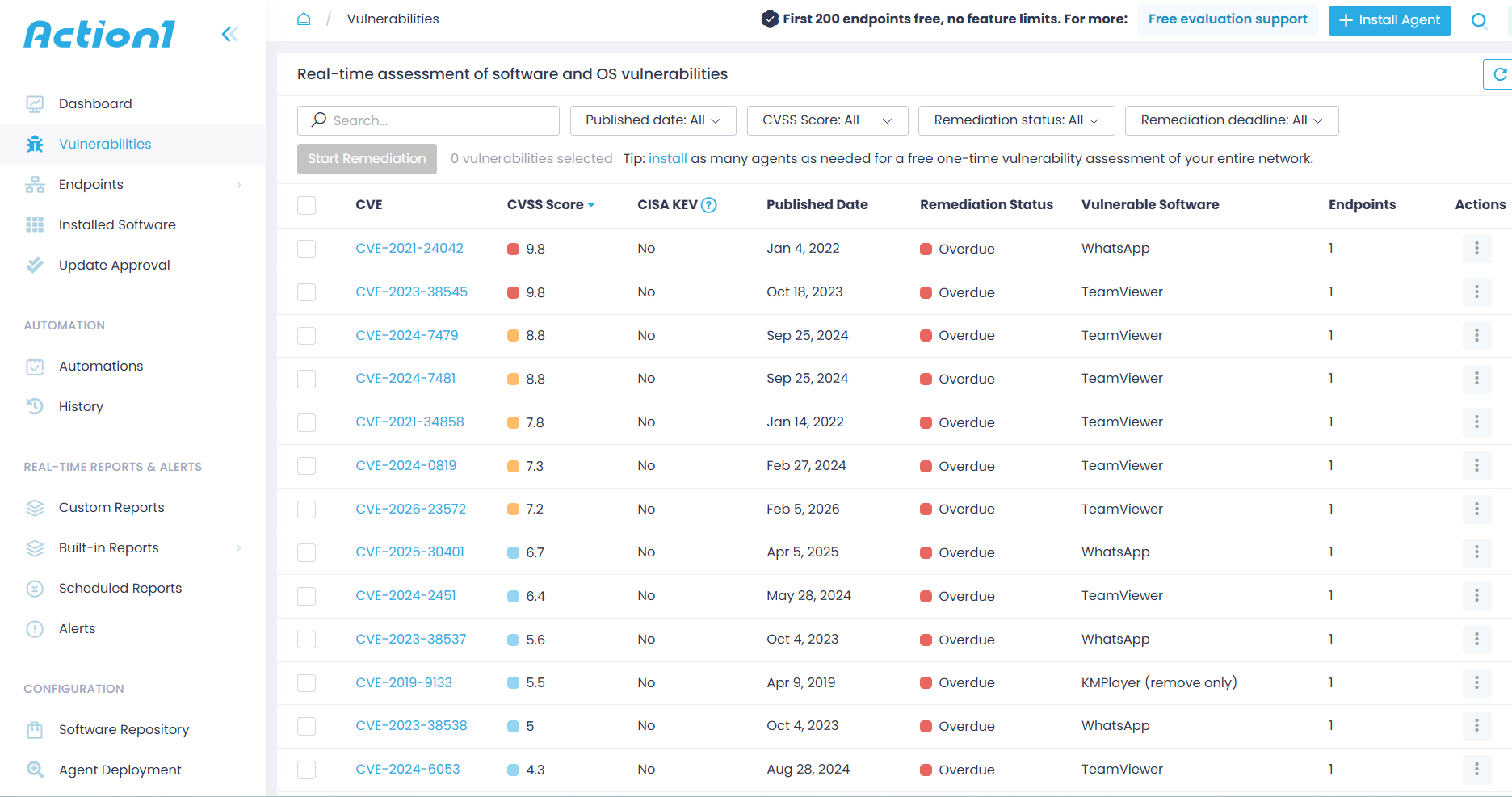Screen dimensions: 1512x797
Task: Click into the vulnerabilities Search field
Action: [428, 120]
